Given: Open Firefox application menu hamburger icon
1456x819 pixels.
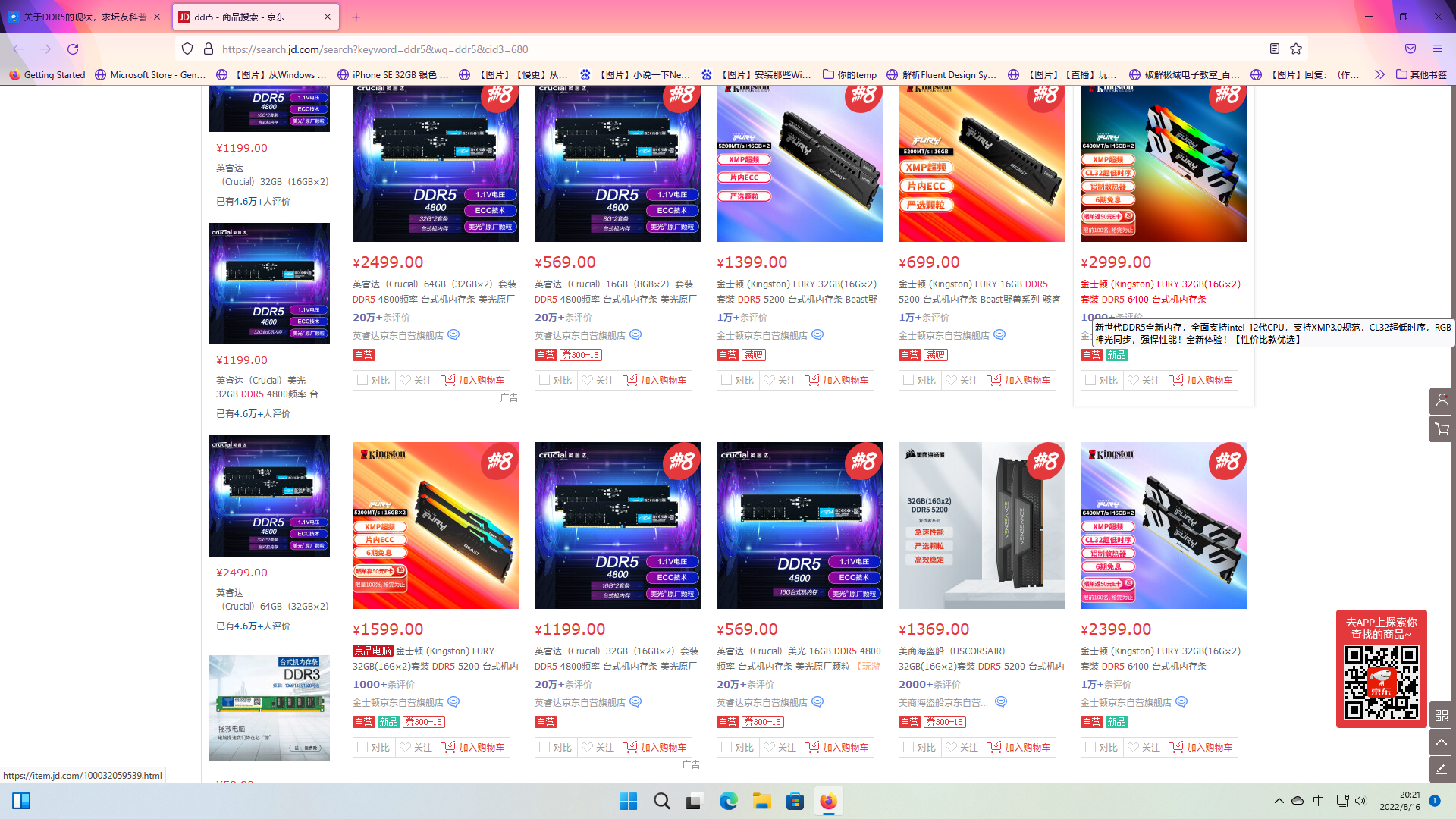Looking at the screenshot, I should pos(1438,49).
